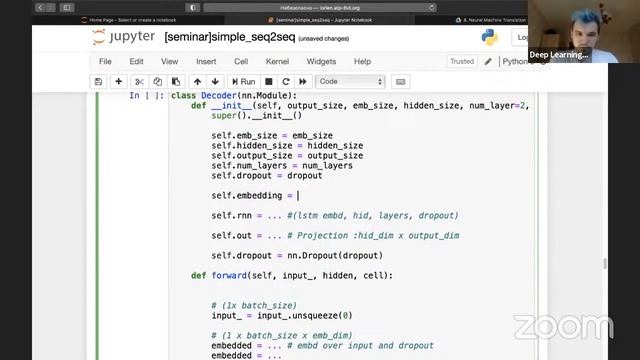Paste cells below icon
Viewport: 640px width, 360px height.
(x=176, y=82)
